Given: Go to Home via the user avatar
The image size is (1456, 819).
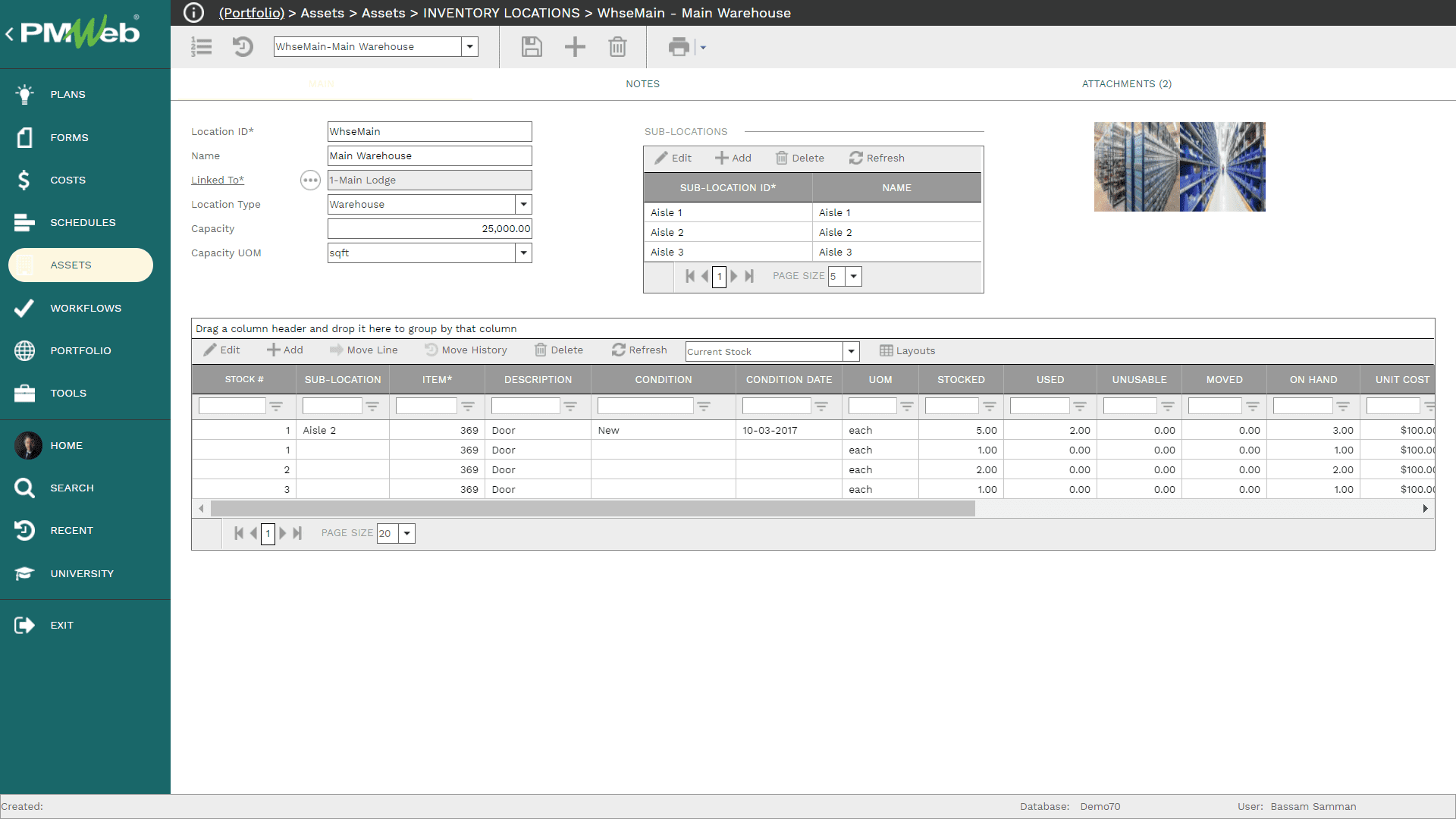Looking at the screenshot, I should coord(28,445).
